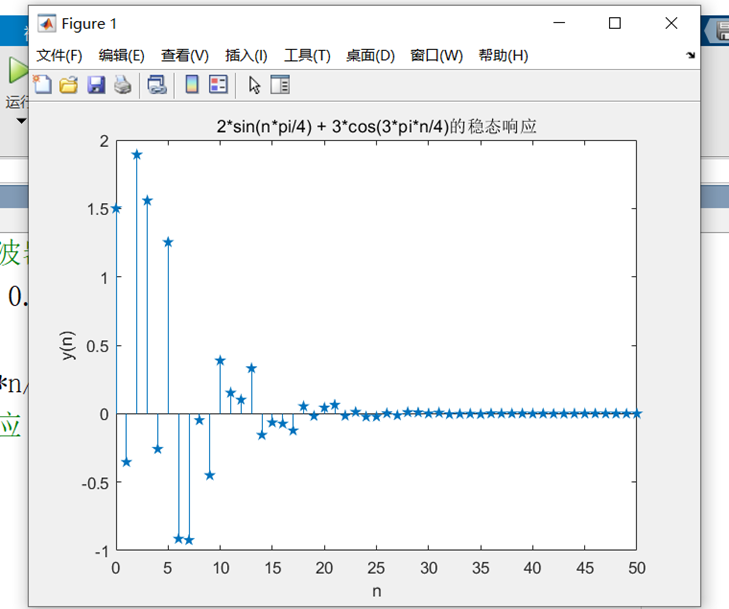Print the figure with the printer icon

(123, 85)
